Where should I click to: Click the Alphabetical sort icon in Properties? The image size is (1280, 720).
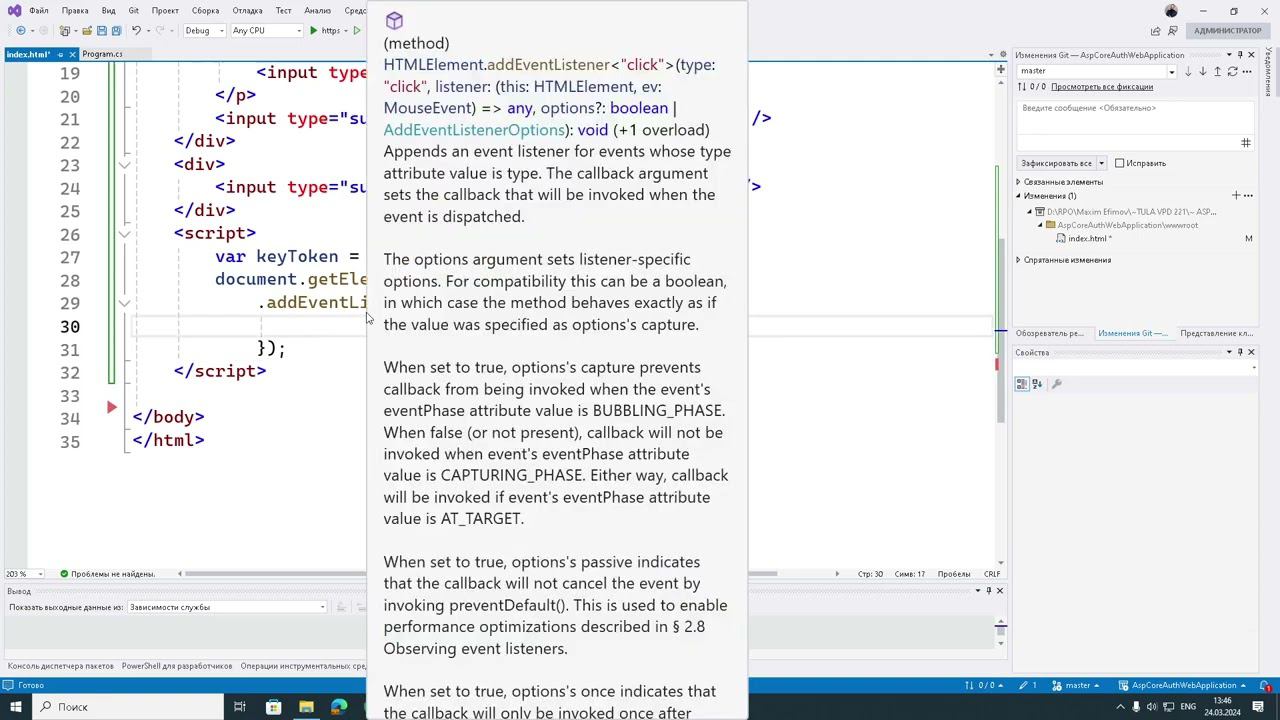[1037, 384]
